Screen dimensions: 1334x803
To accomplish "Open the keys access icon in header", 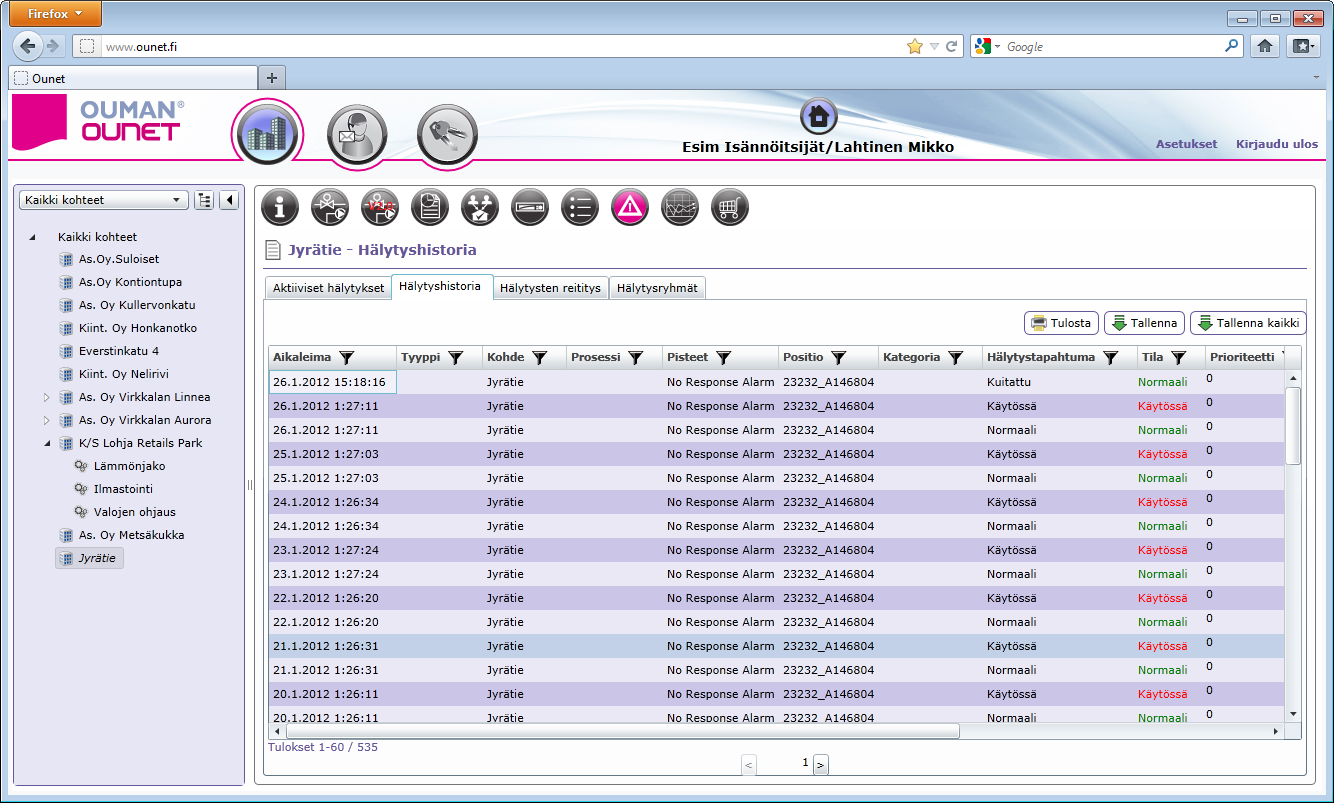I will point(447,134).
